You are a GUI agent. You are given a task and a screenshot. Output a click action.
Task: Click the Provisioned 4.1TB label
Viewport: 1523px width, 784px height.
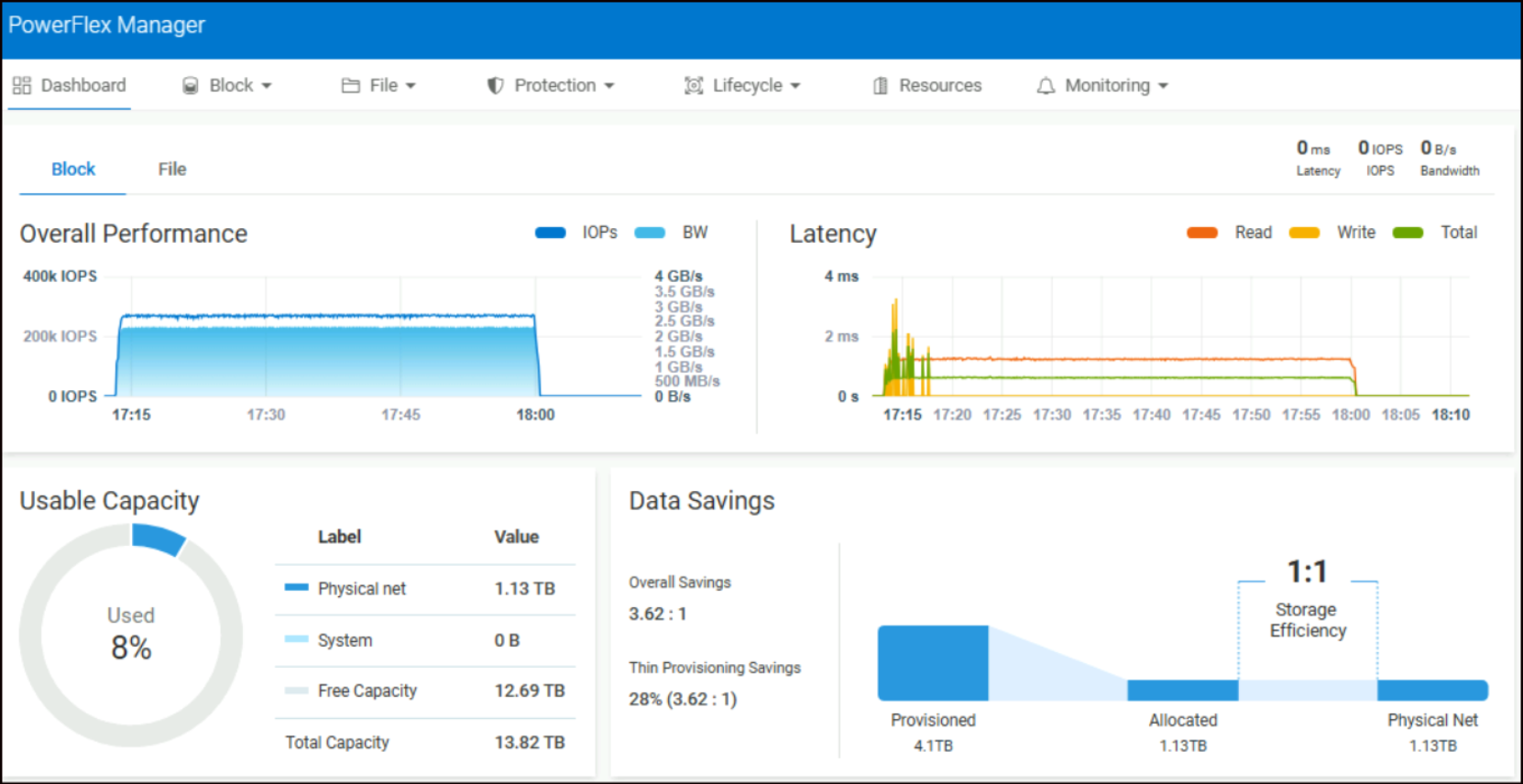click(933, 733)
